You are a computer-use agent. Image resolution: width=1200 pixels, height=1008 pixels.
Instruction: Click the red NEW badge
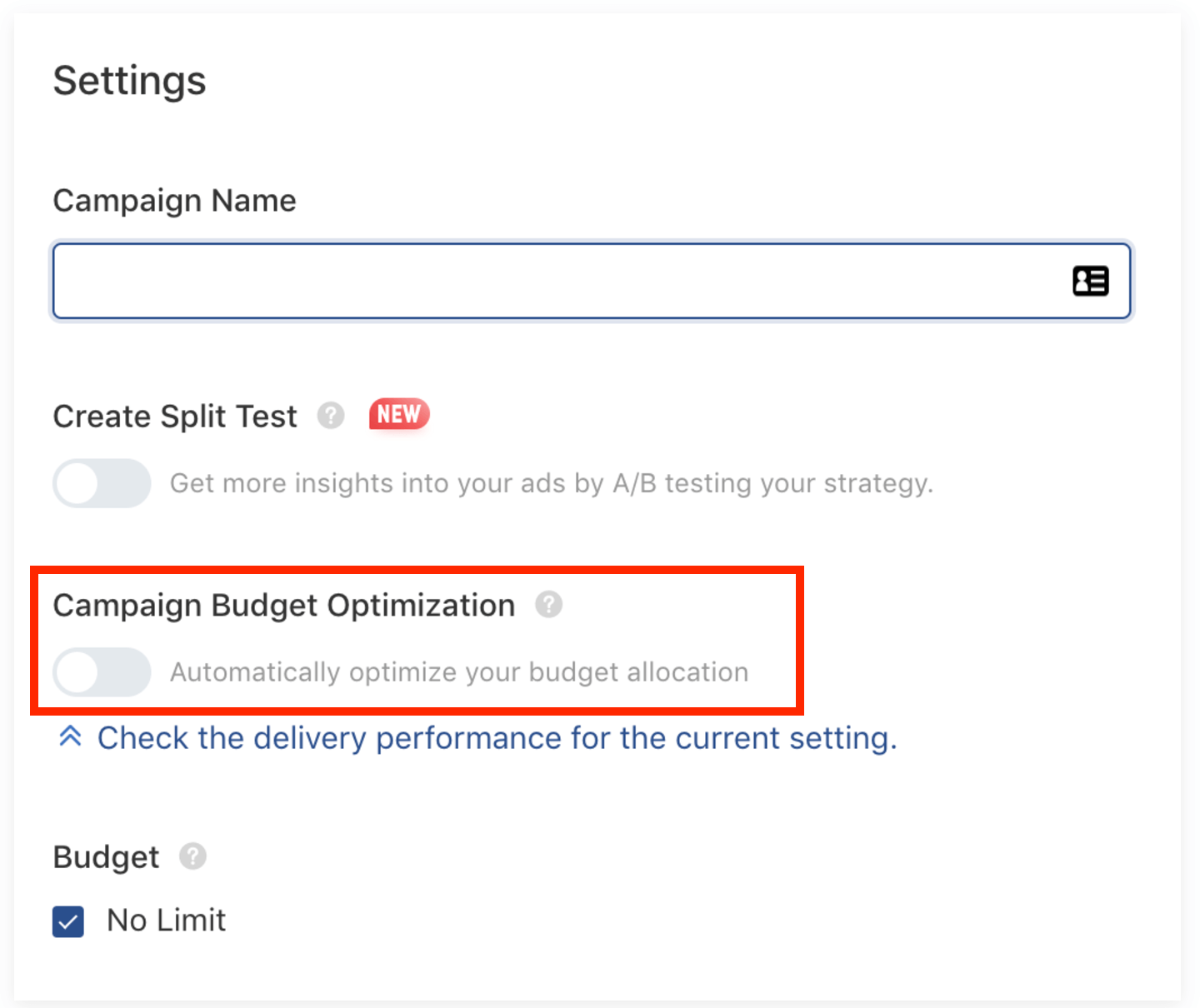[x=399, y=414]
